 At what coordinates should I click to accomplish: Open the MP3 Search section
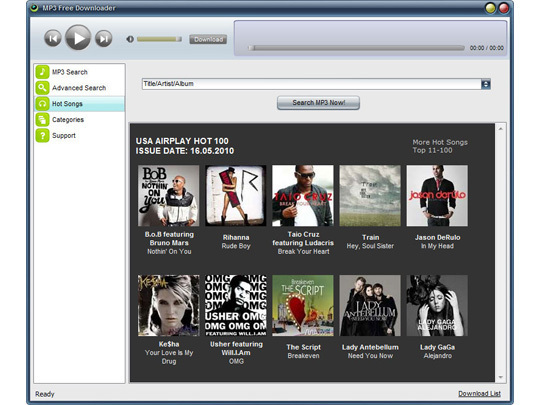pyautogui.click(x=80, y=72)
